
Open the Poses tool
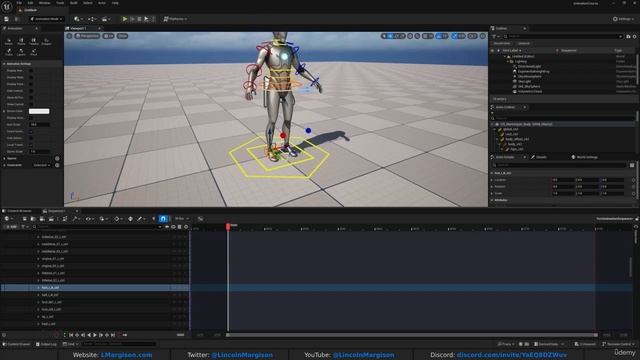pyautogui.click(x=21, y=41)
